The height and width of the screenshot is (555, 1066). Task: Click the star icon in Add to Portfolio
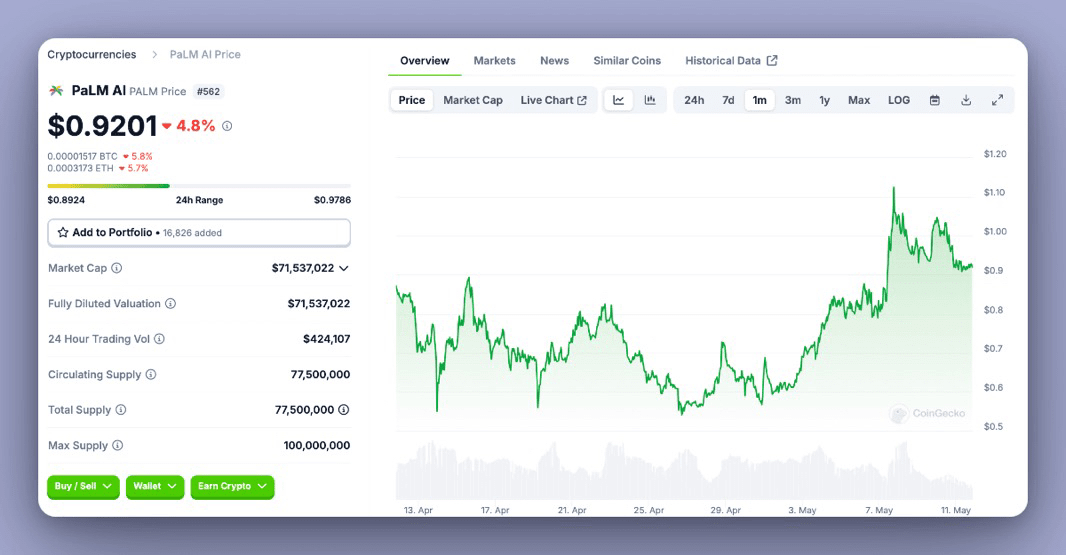tap(63, 233)
